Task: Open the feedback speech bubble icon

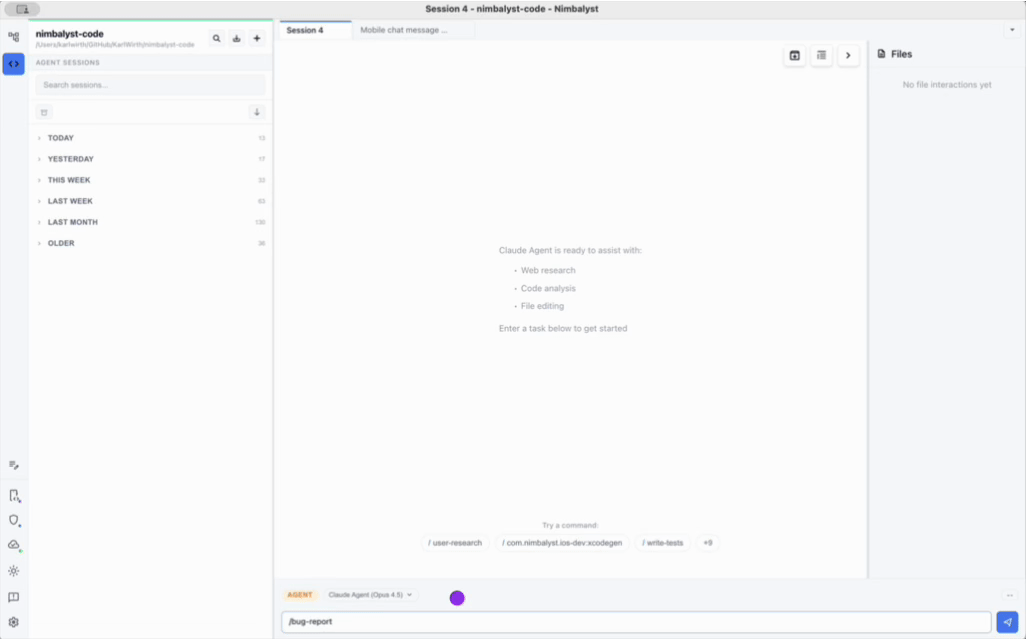Action: 14,597
